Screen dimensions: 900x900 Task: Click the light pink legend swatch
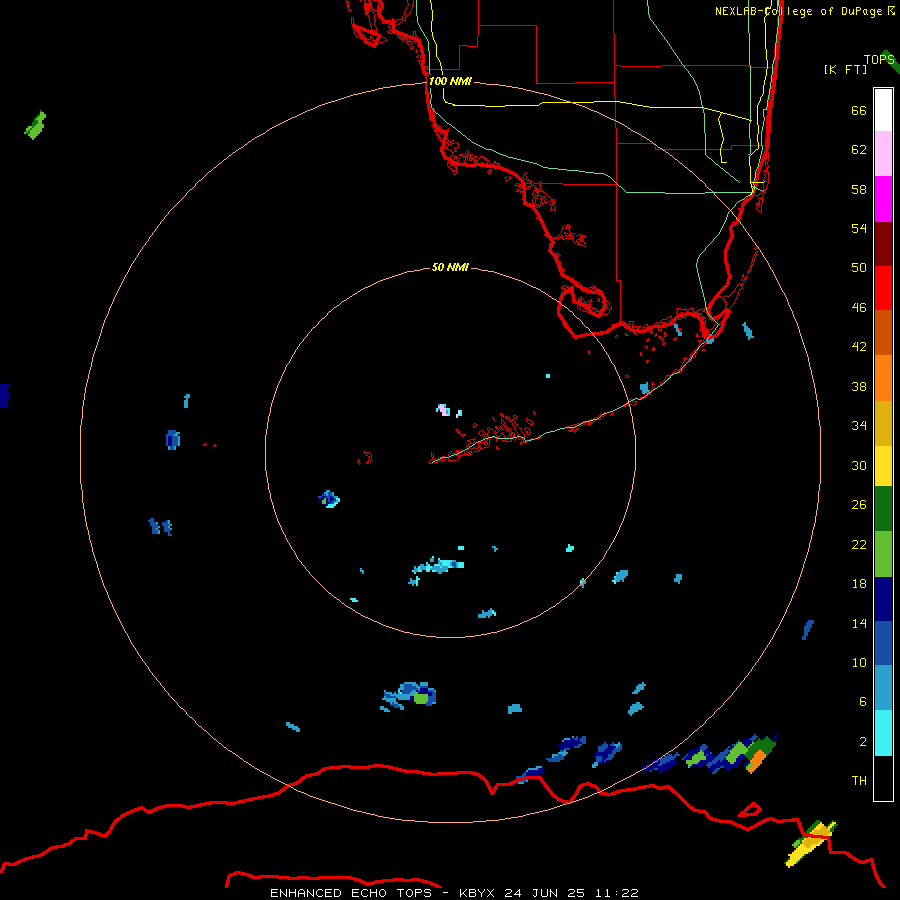tap(883, 154)
